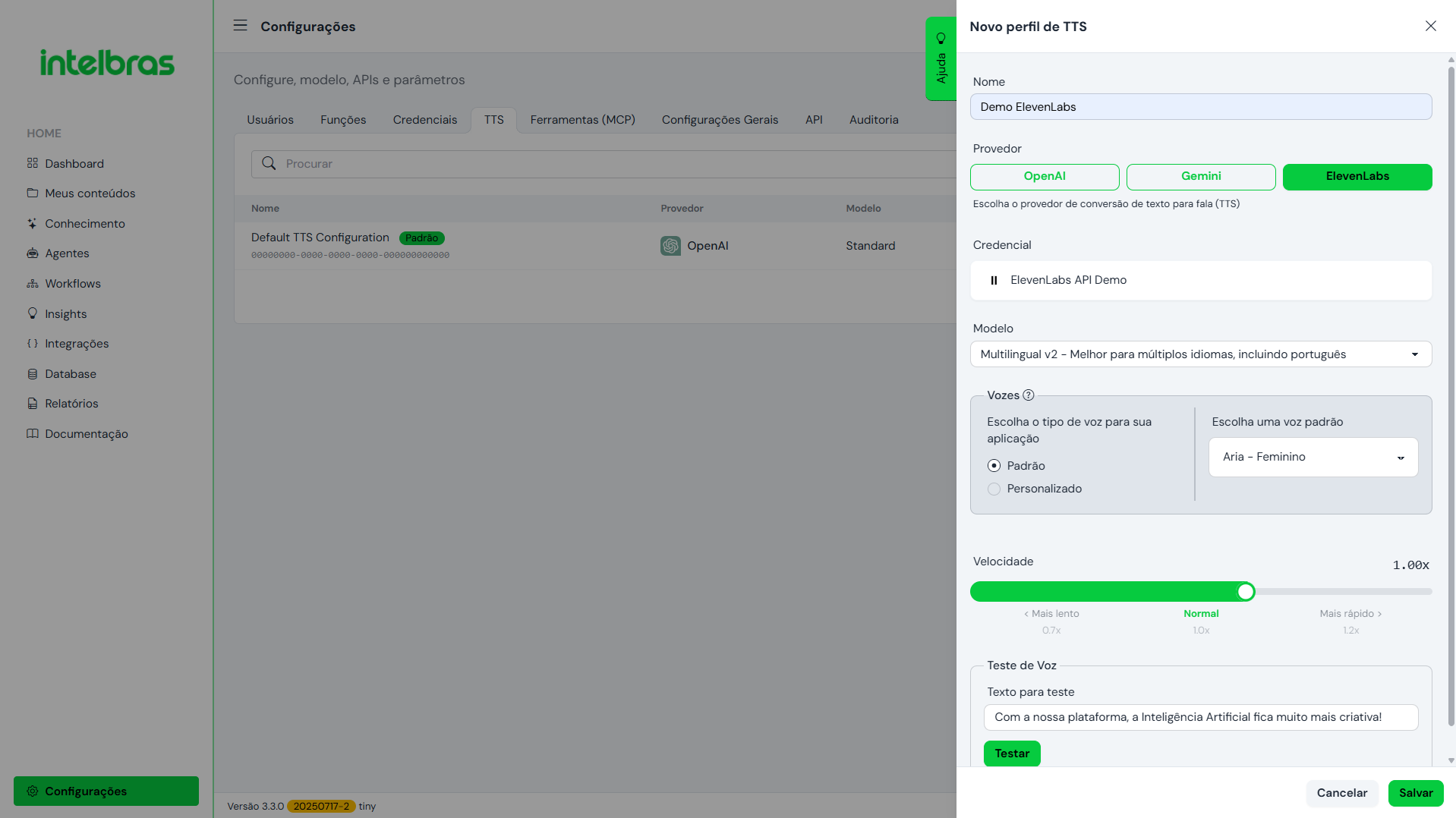1456x818 pixels.
Task: Click the Insights lightbulb icon
Action: 32,313
